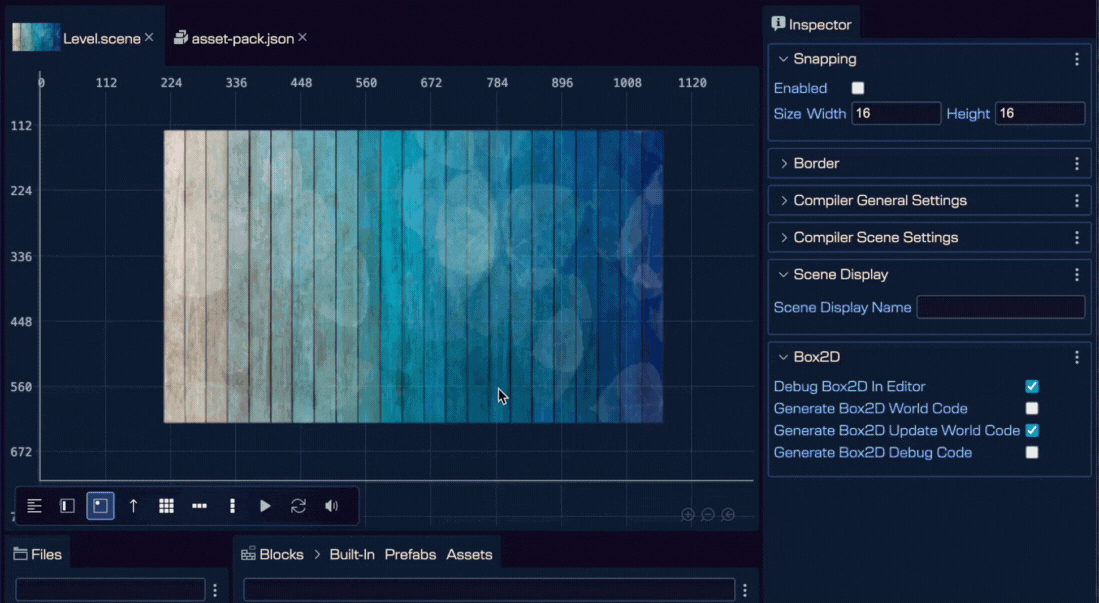Enable the Snapping Enabled checkbox
Screen dimensions: 1099x603
[x=858, y=88]
